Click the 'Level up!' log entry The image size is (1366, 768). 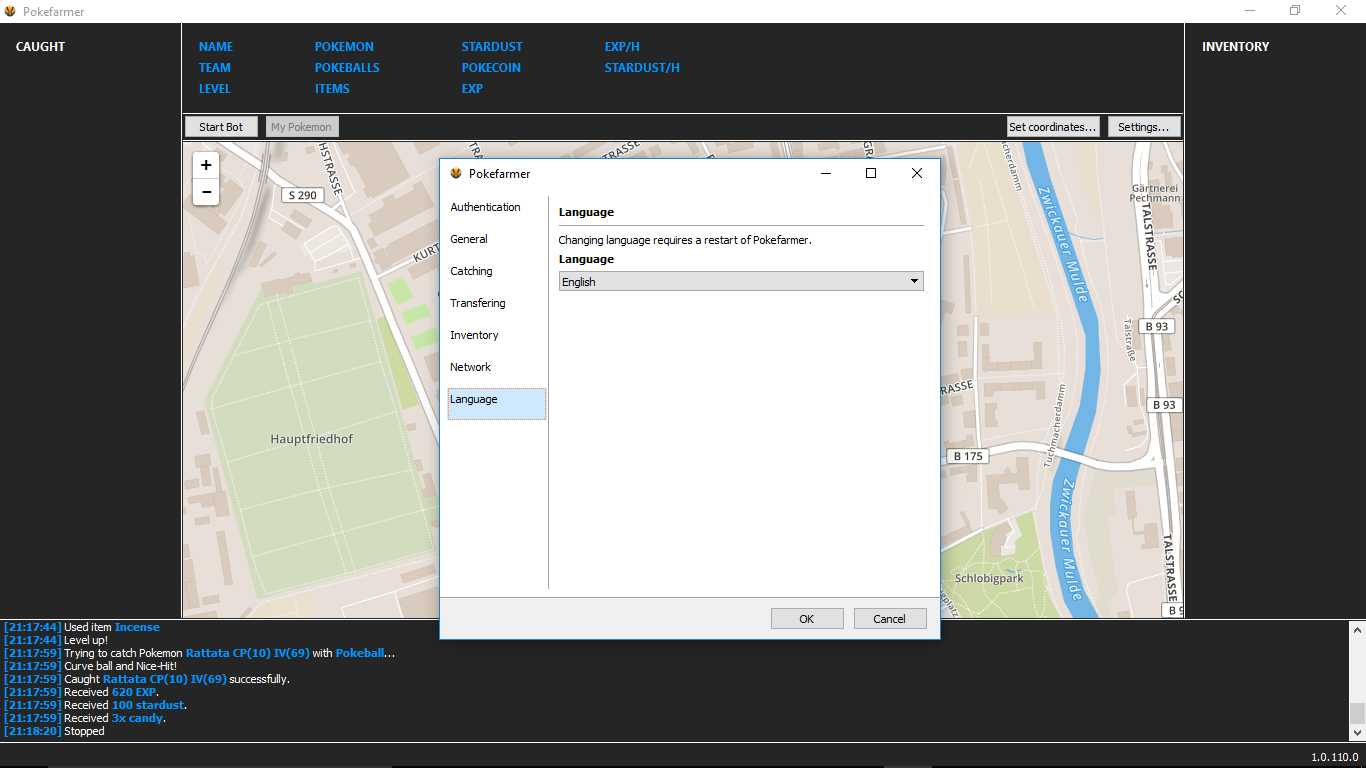coord(55,640)
